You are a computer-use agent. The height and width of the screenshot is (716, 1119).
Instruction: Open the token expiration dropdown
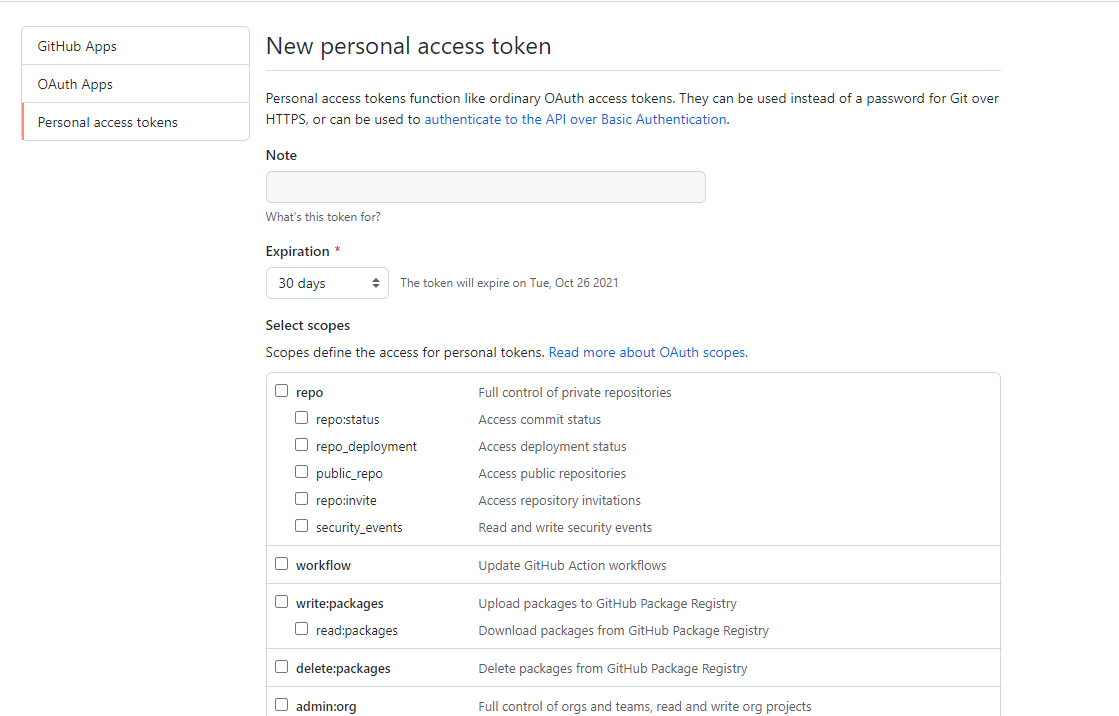tap(327, 283)
